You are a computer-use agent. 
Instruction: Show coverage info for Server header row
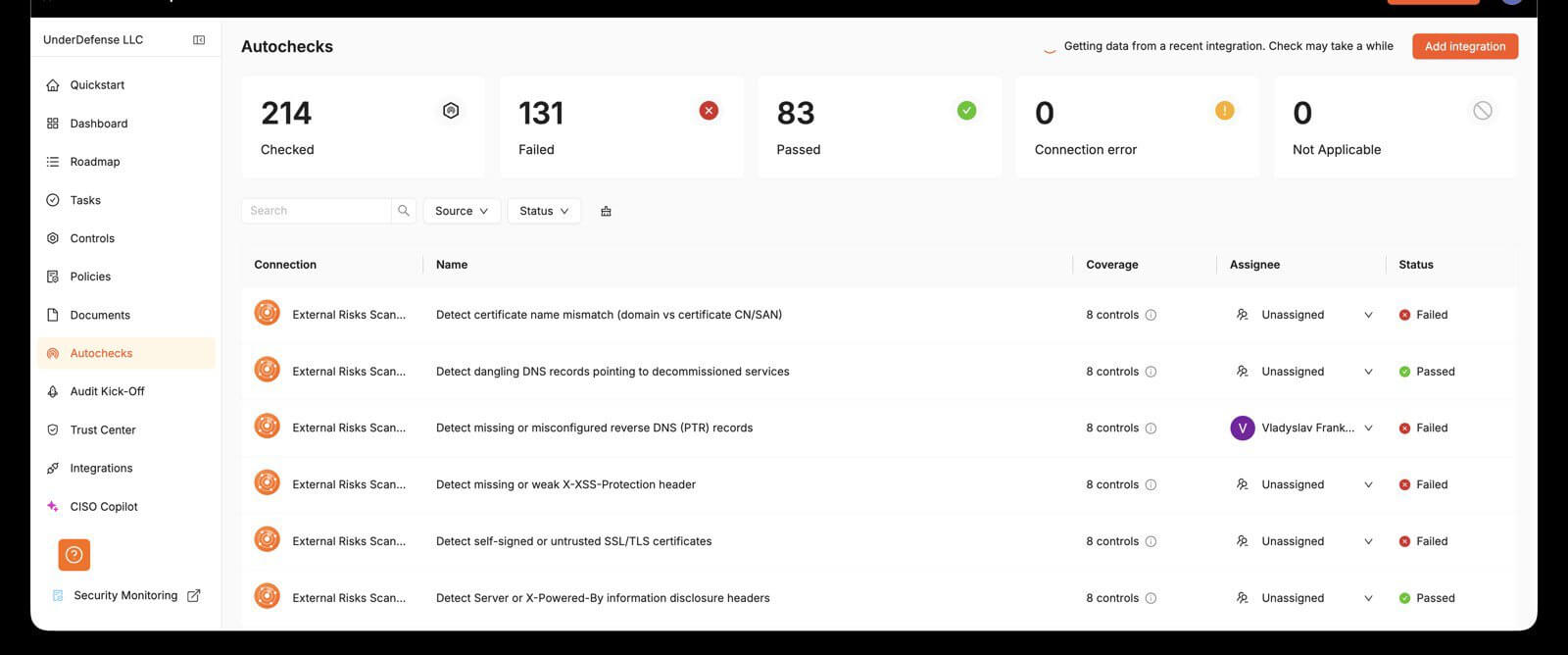click(x=1151, y=598)
